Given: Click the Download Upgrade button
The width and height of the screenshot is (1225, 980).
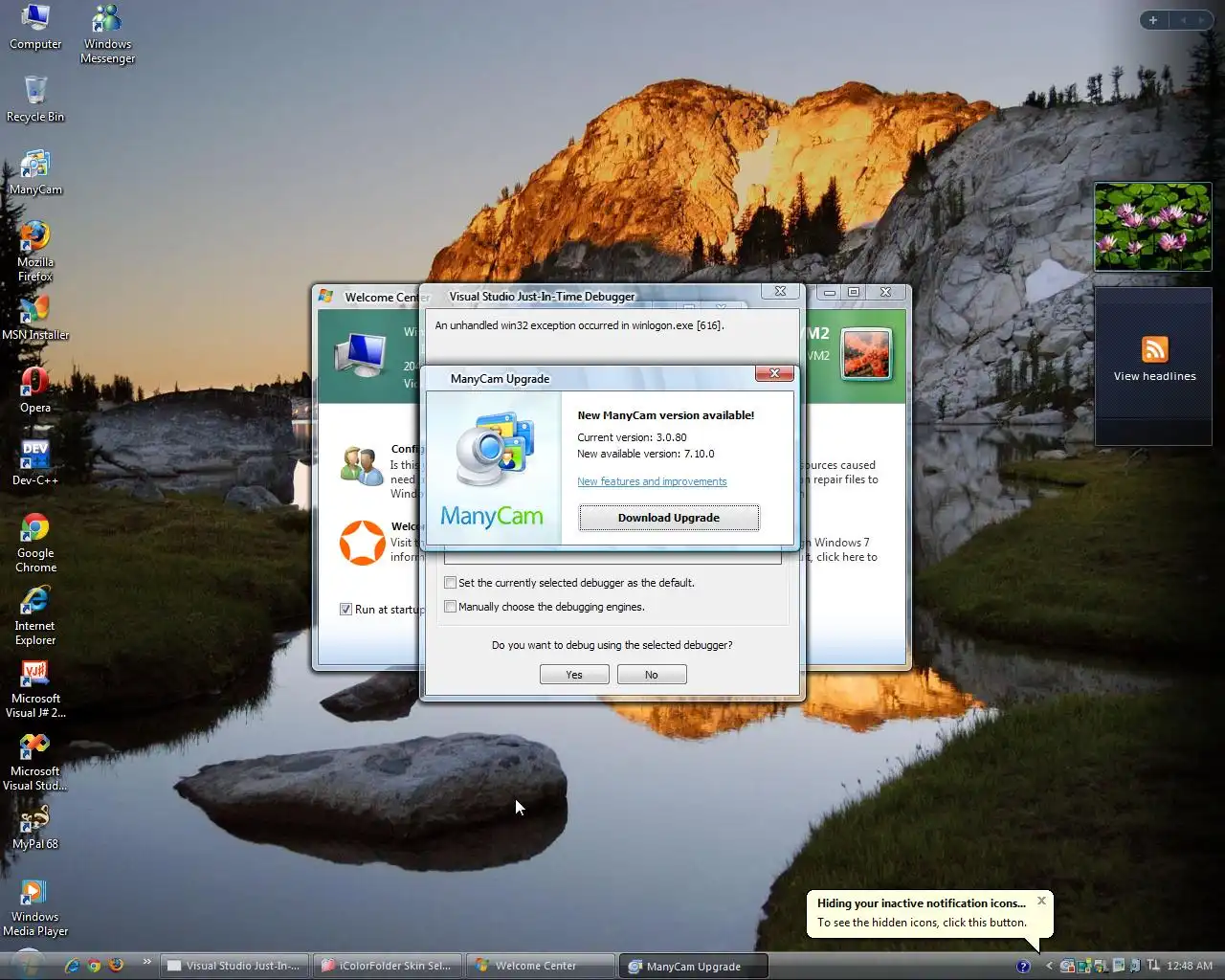Looking at the screenshot, I should (669, 518).
